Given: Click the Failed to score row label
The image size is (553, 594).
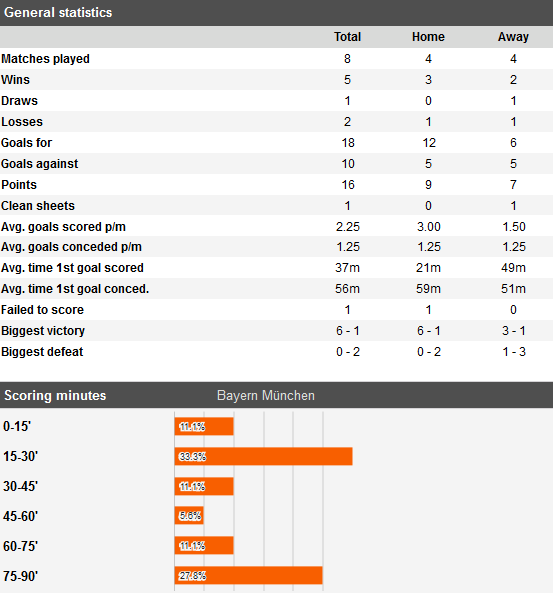Looking at the screenshot, I should (x=42, y=310).
